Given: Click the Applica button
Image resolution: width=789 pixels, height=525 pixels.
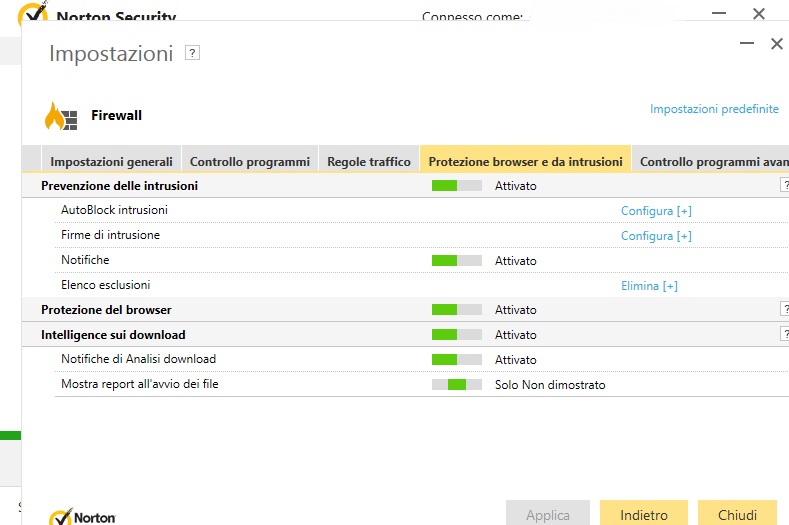Looking at the screenshot, I should 547,514.
